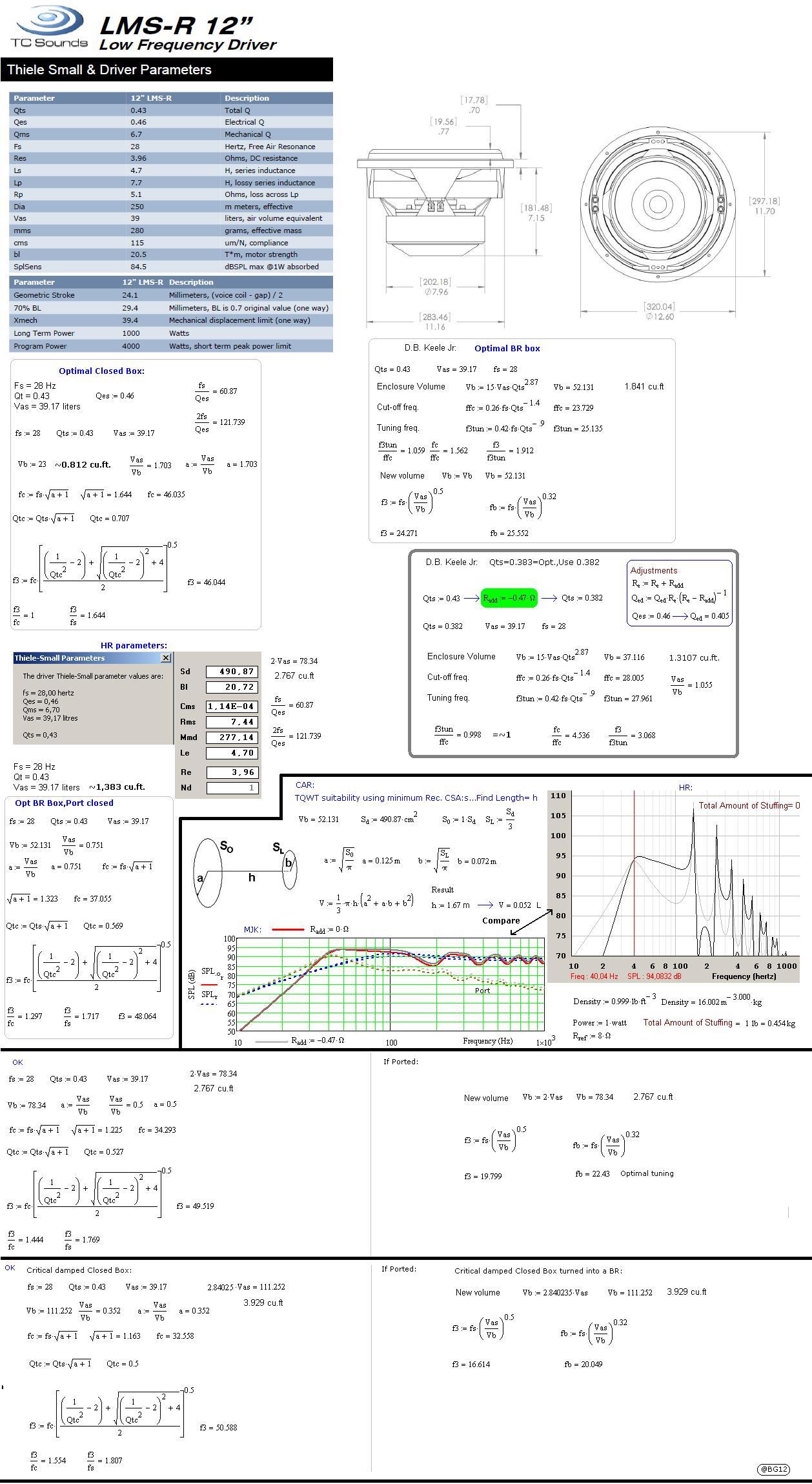The image size is (812, 1484).
Task: Click the MJK SPL response chart
Action: pos(391,985)
